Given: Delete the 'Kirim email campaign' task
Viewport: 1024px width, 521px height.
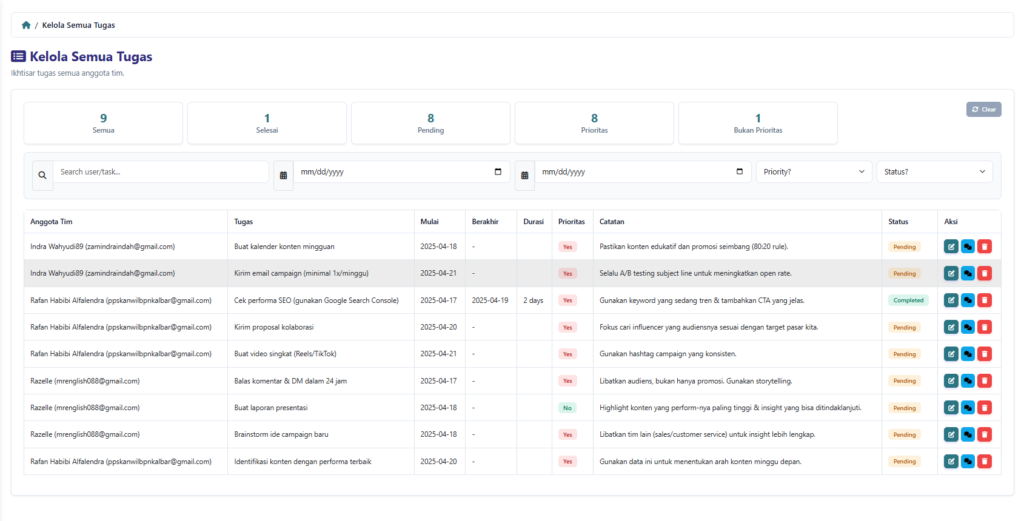Looking at the screenshot, I should [984, 273].
